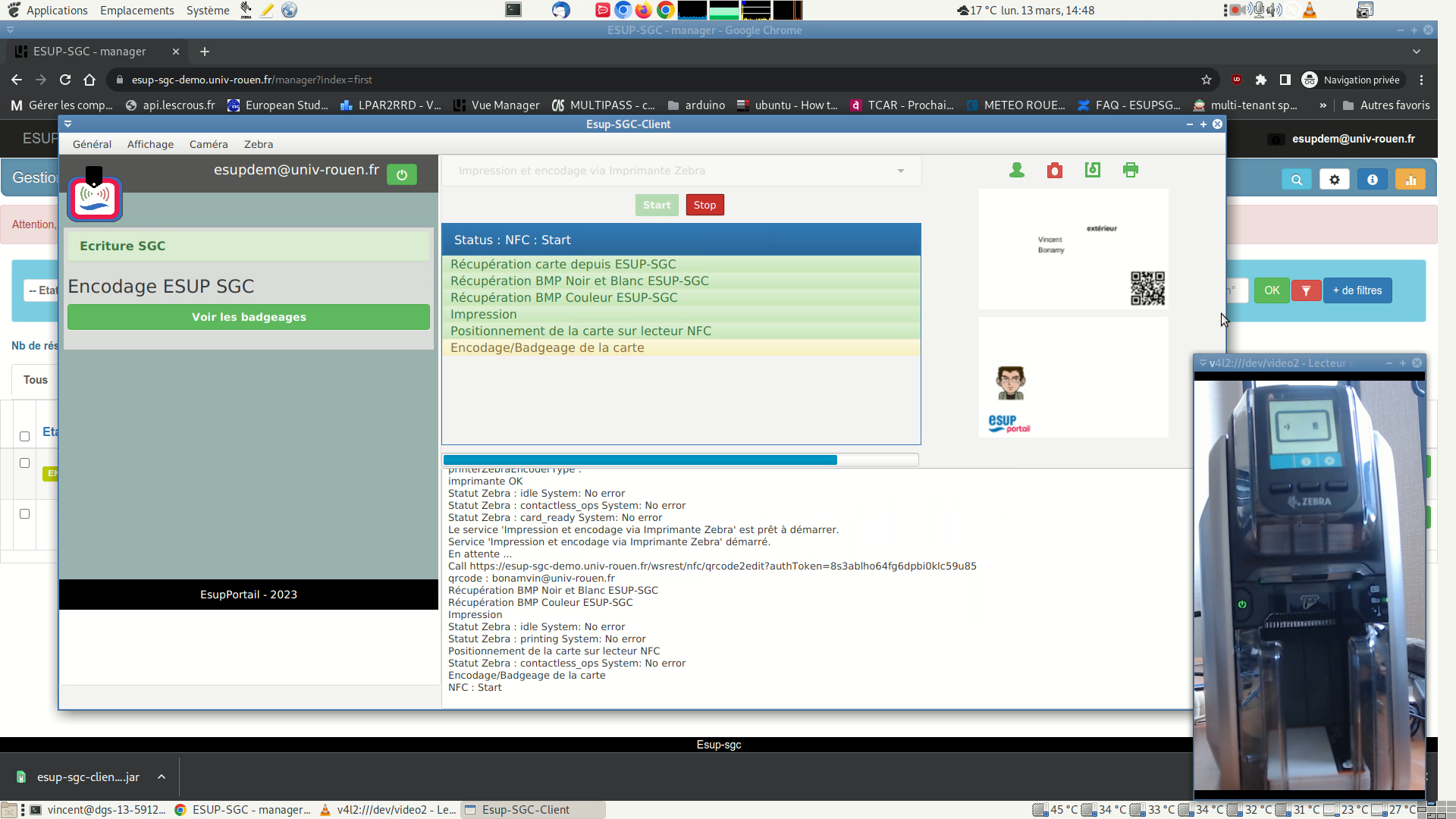The height and width of the screenshot is (819, 1456).
Task: Open the search magnifier in manager
Action: 1297,180
